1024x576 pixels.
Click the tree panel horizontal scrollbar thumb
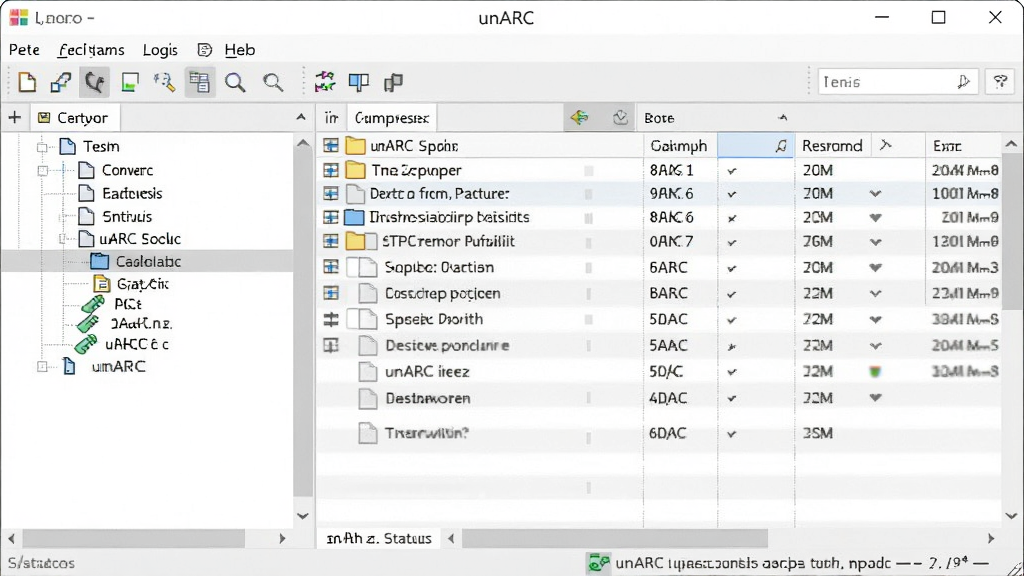tap(134, 539)
